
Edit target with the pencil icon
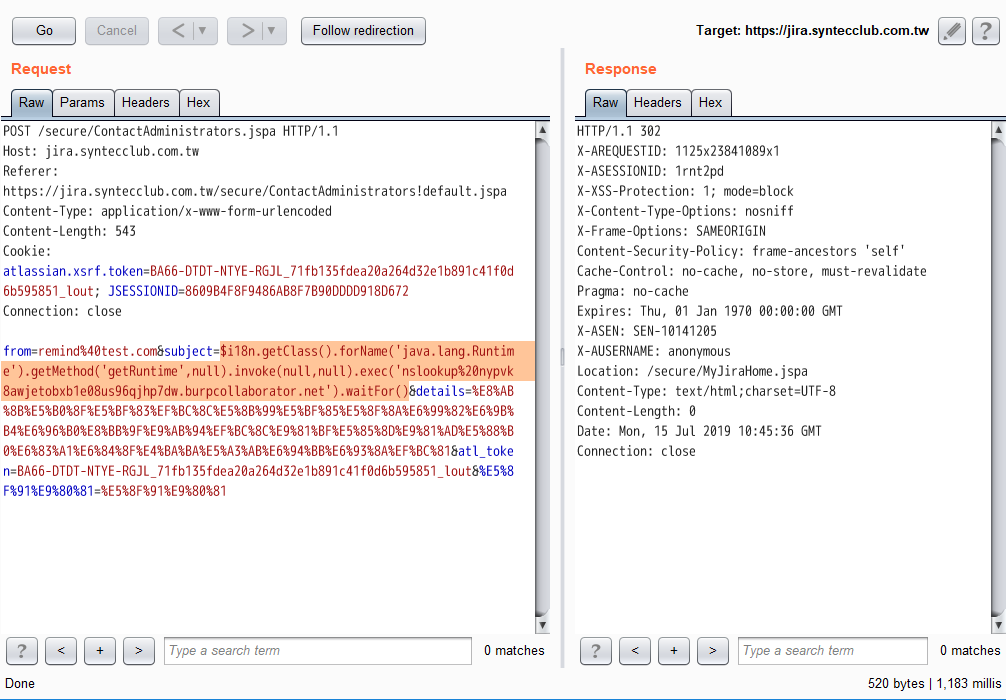pos(952,31)
